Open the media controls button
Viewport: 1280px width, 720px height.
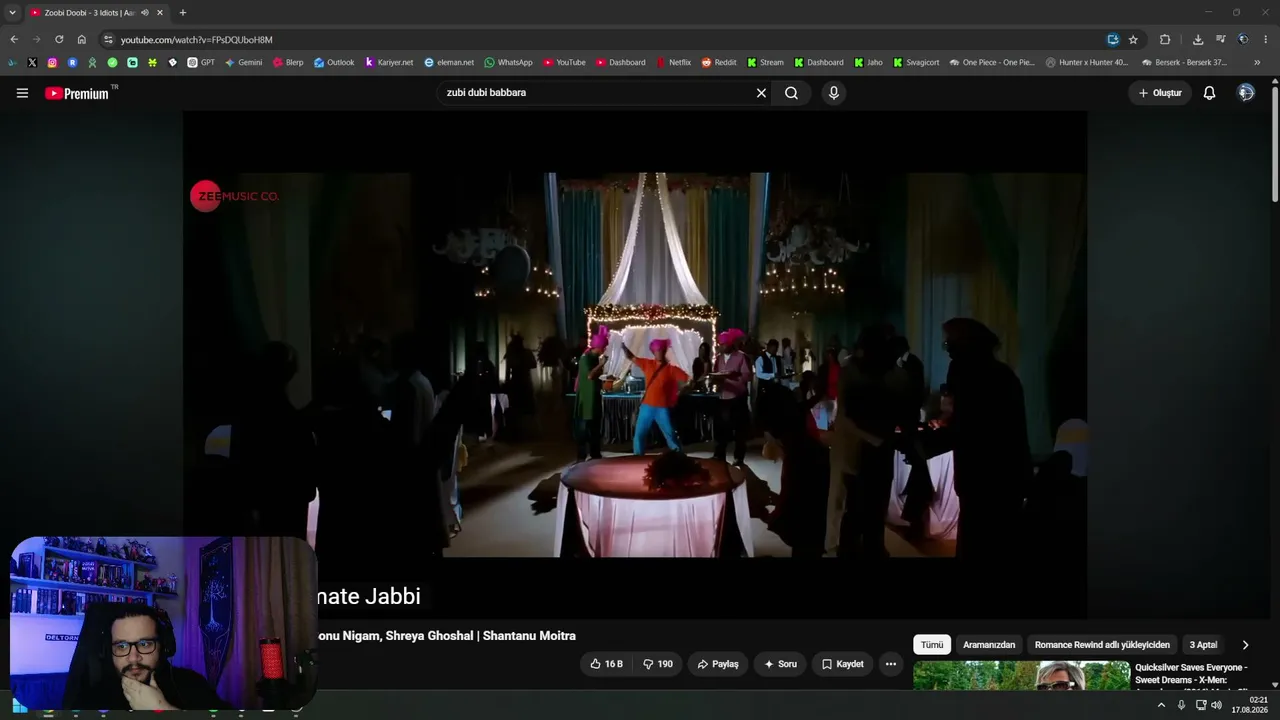click(x=1221, y=40)
